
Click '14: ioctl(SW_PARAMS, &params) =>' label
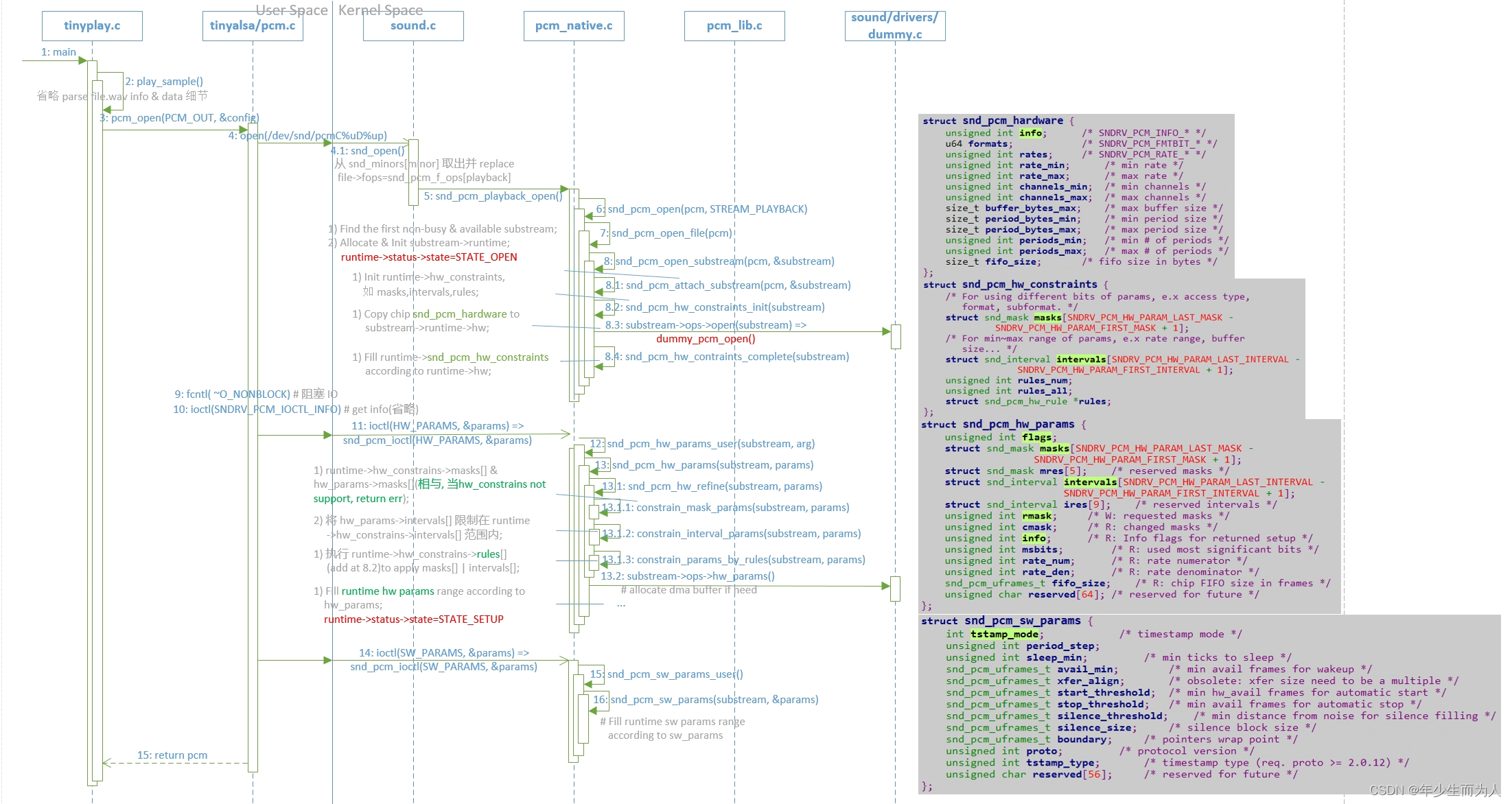tap(444, 653)
